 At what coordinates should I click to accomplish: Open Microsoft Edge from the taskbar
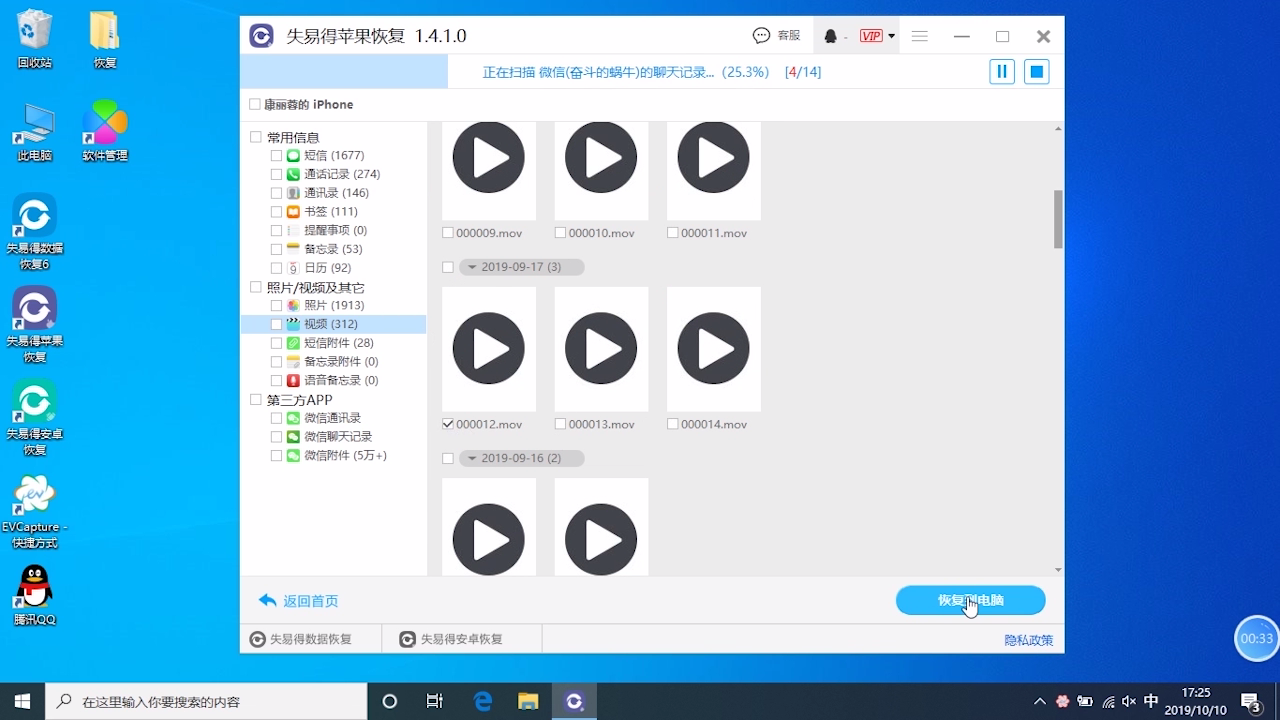tap(483, 701)
